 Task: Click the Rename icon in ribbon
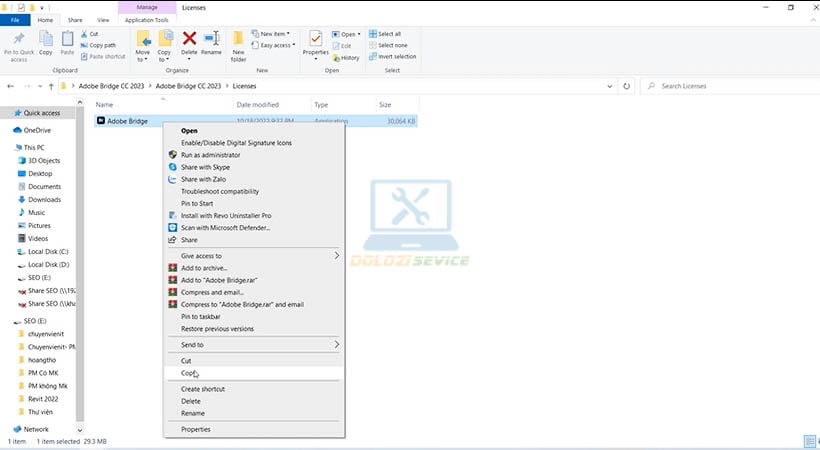pos(211,40)
